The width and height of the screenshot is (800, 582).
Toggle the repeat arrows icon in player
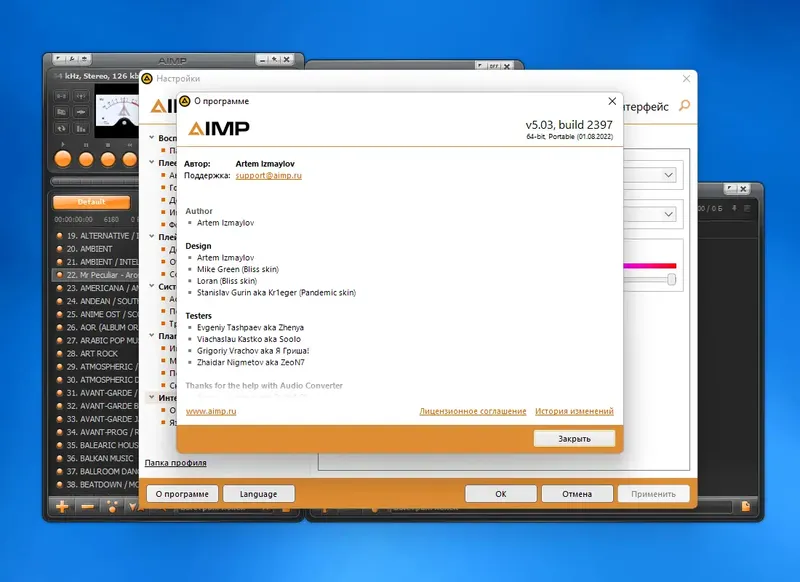pos(61,129)
